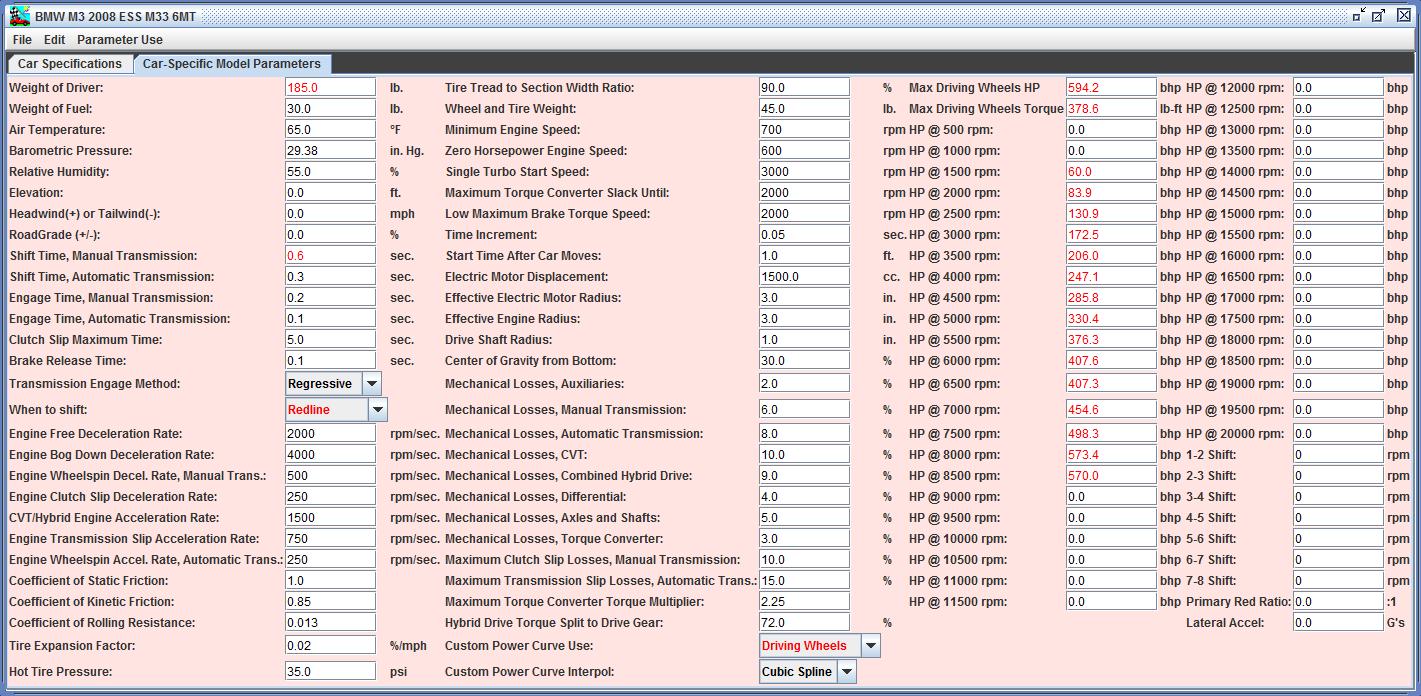Click 'Weight of Driver:' label text
Screen dimensions: 1421x696
(56, 88)
